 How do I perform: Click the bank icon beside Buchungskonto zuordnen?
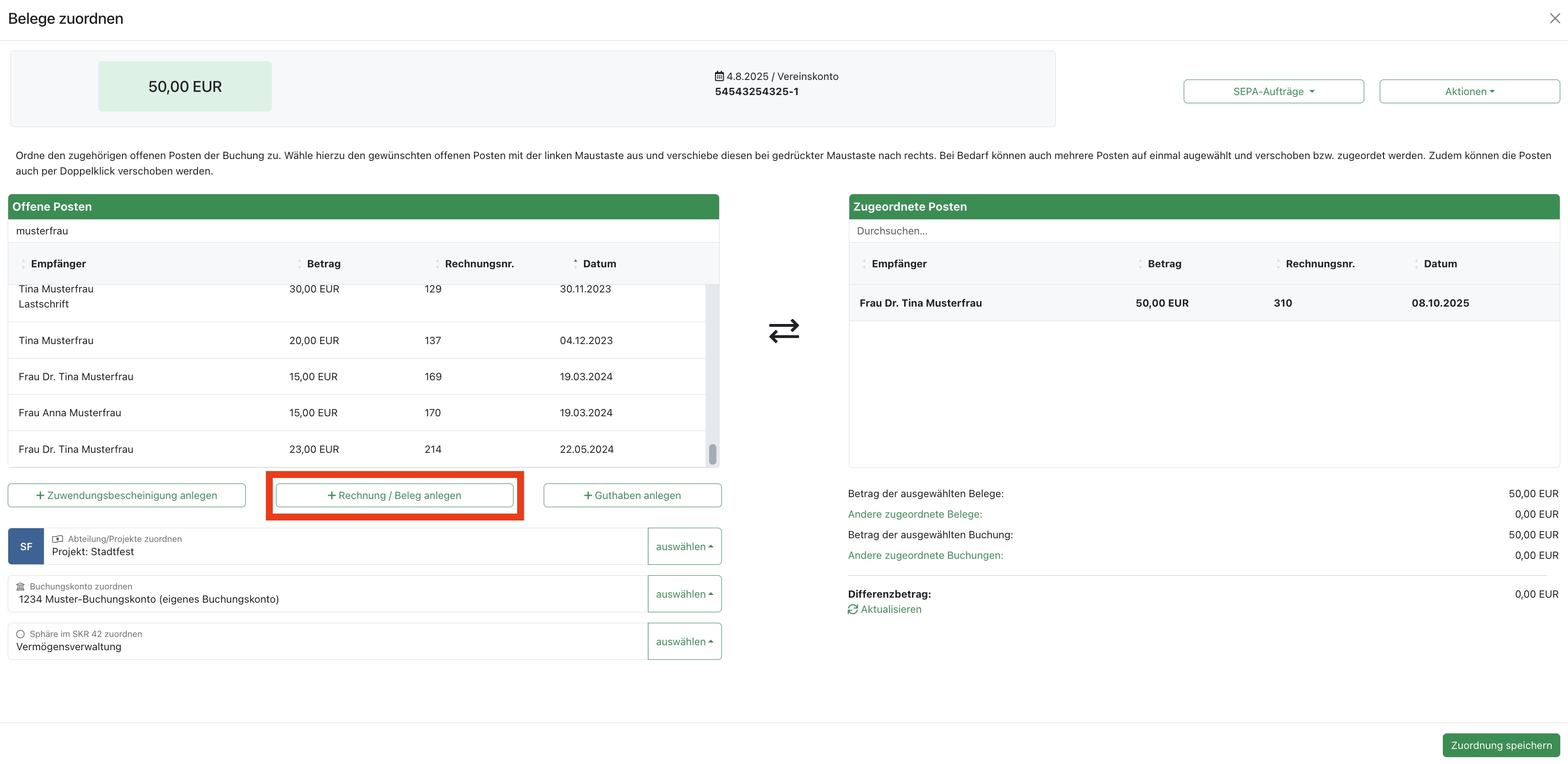(21, 586)
